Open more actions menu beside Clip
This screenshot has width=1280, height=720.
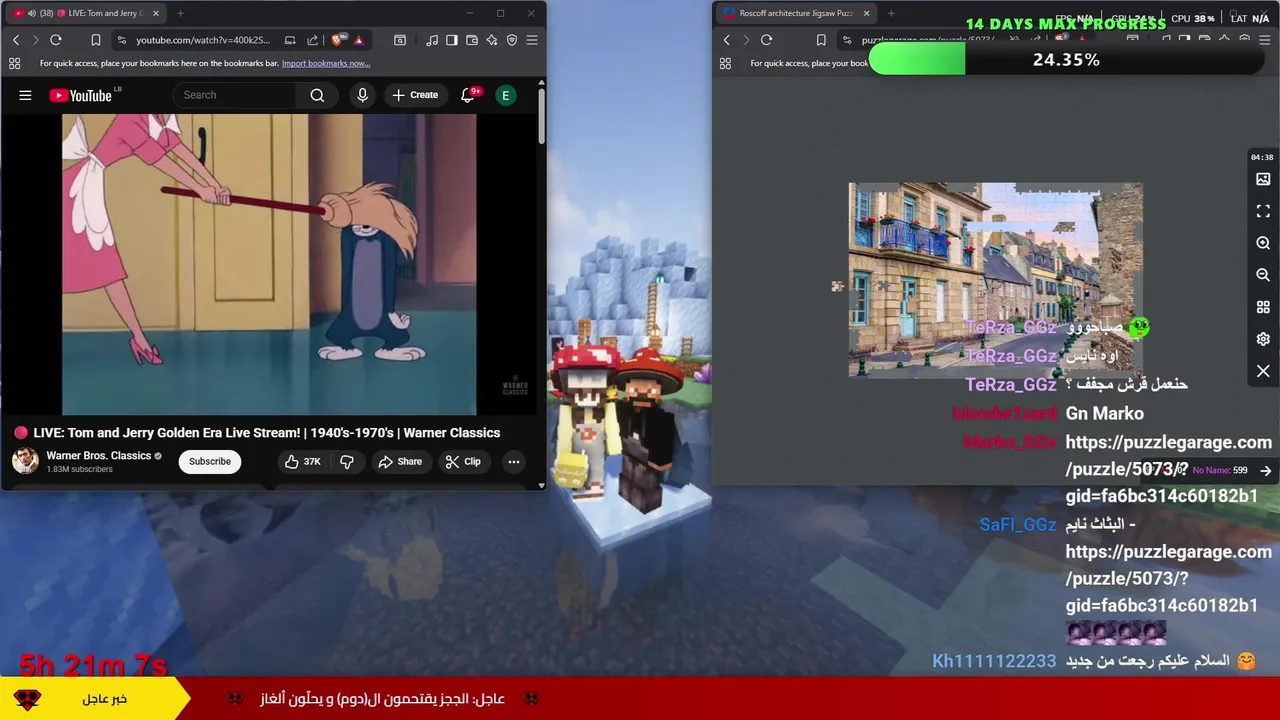click(513, 461)
